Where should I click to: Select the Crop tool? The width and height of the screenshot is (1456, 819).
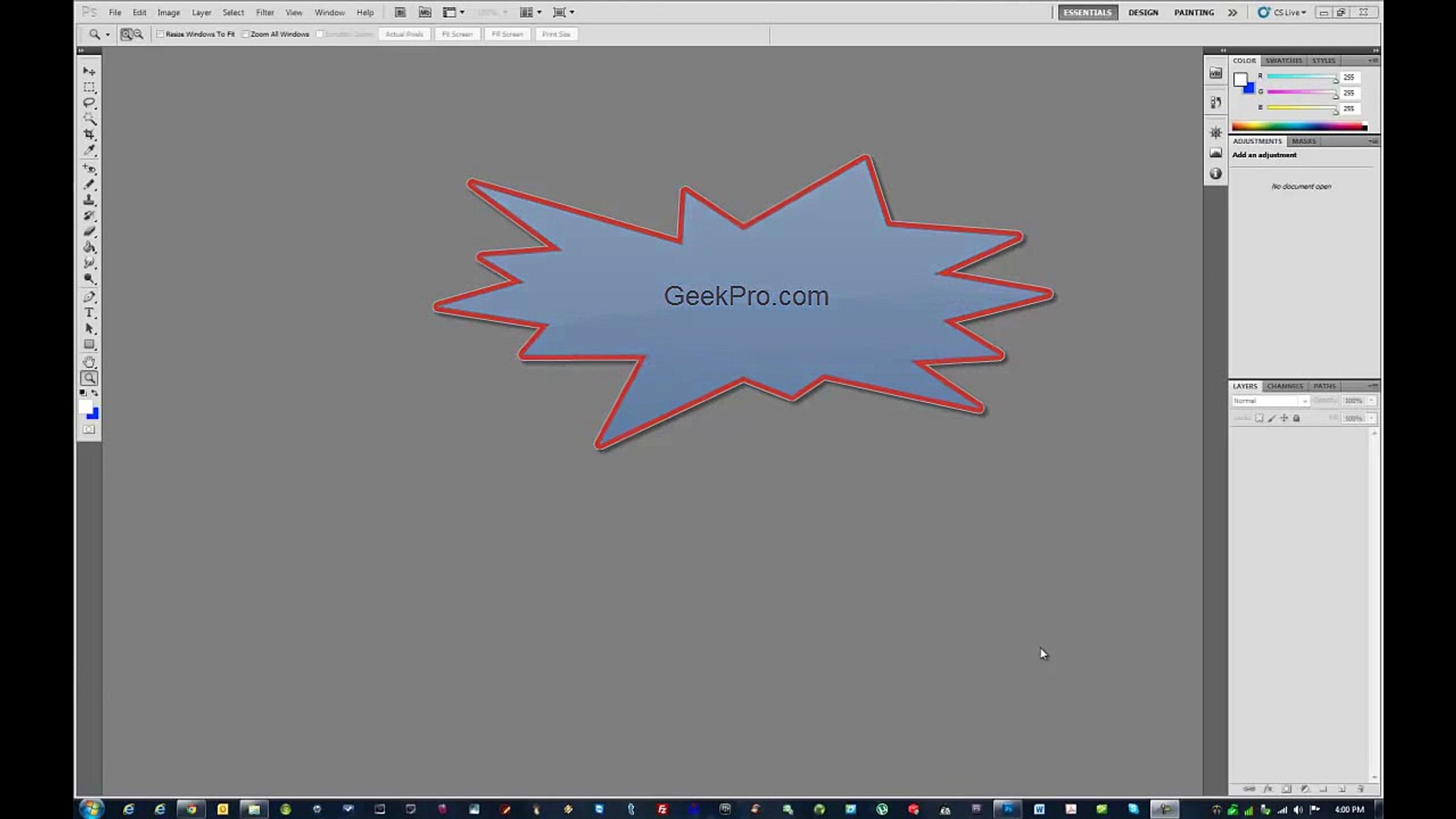tap(89, 134)
